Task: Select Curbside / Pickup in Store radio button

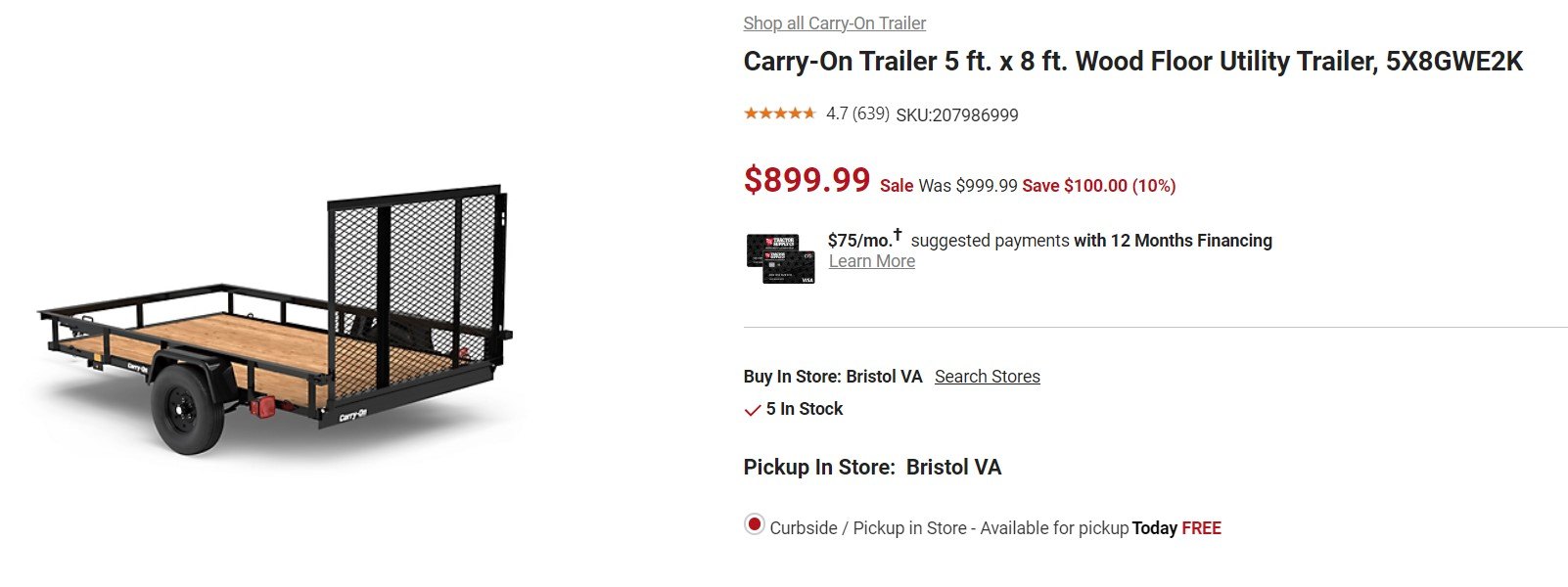Action: coord(754,524)
